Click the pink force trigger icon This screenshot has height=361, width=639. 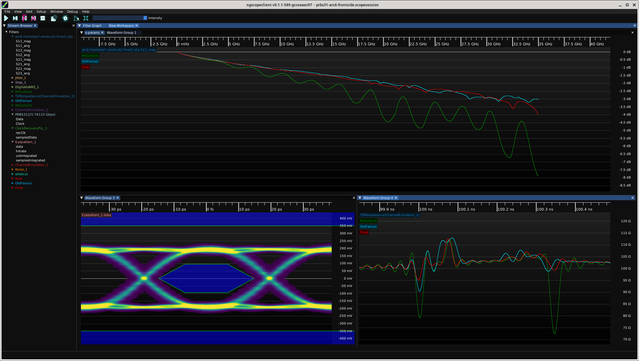click(x=24, y=18)
